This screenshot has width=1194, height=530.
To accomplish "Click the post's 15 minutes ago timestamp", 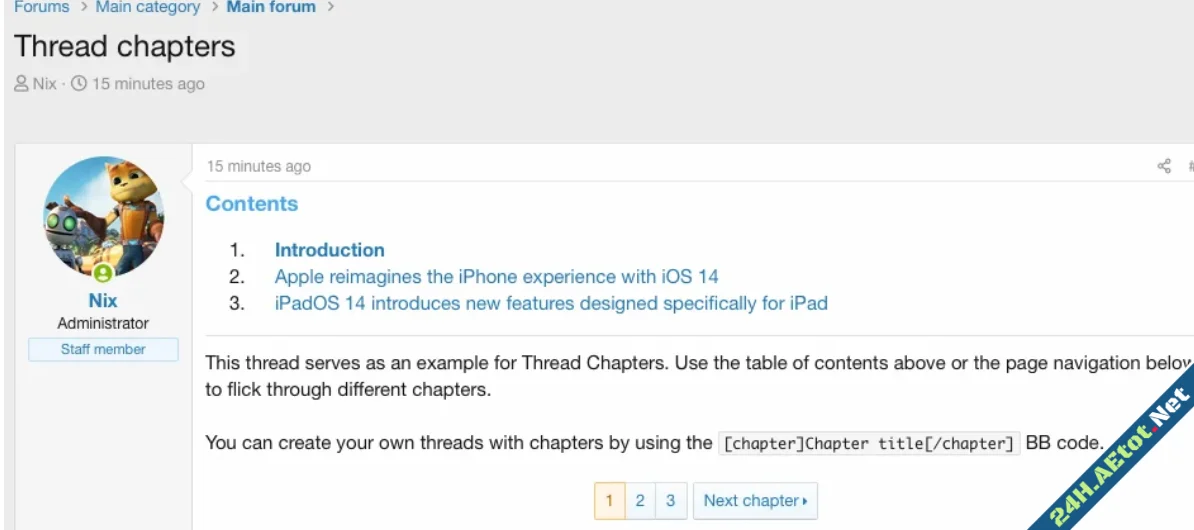I will pos(258,166).
